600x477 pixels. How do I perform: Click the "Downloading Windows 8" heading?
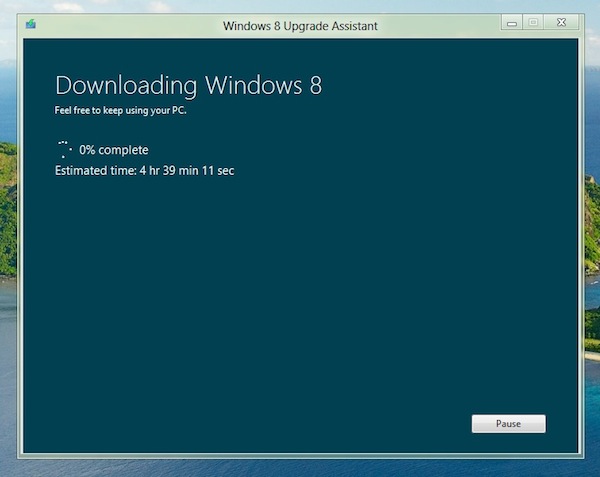click(189, 85)
